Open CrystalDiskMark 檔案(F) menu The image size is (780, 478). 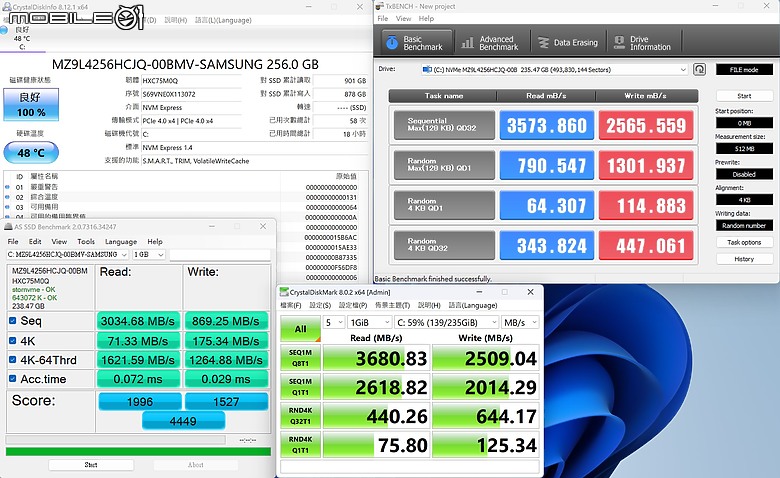291,305
